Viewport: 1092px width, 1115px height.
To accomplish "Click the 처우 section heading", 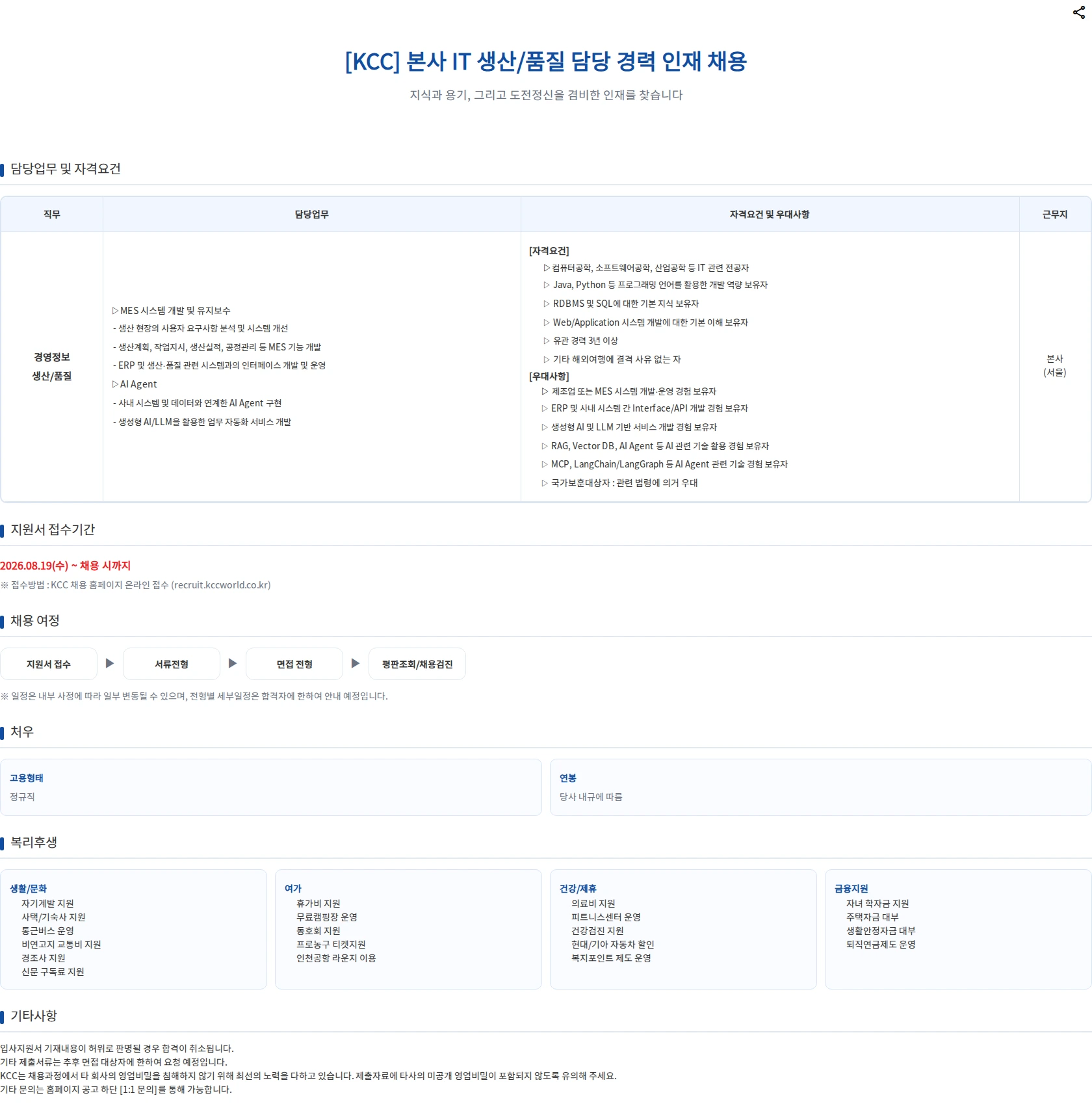I will coord(22,732).
